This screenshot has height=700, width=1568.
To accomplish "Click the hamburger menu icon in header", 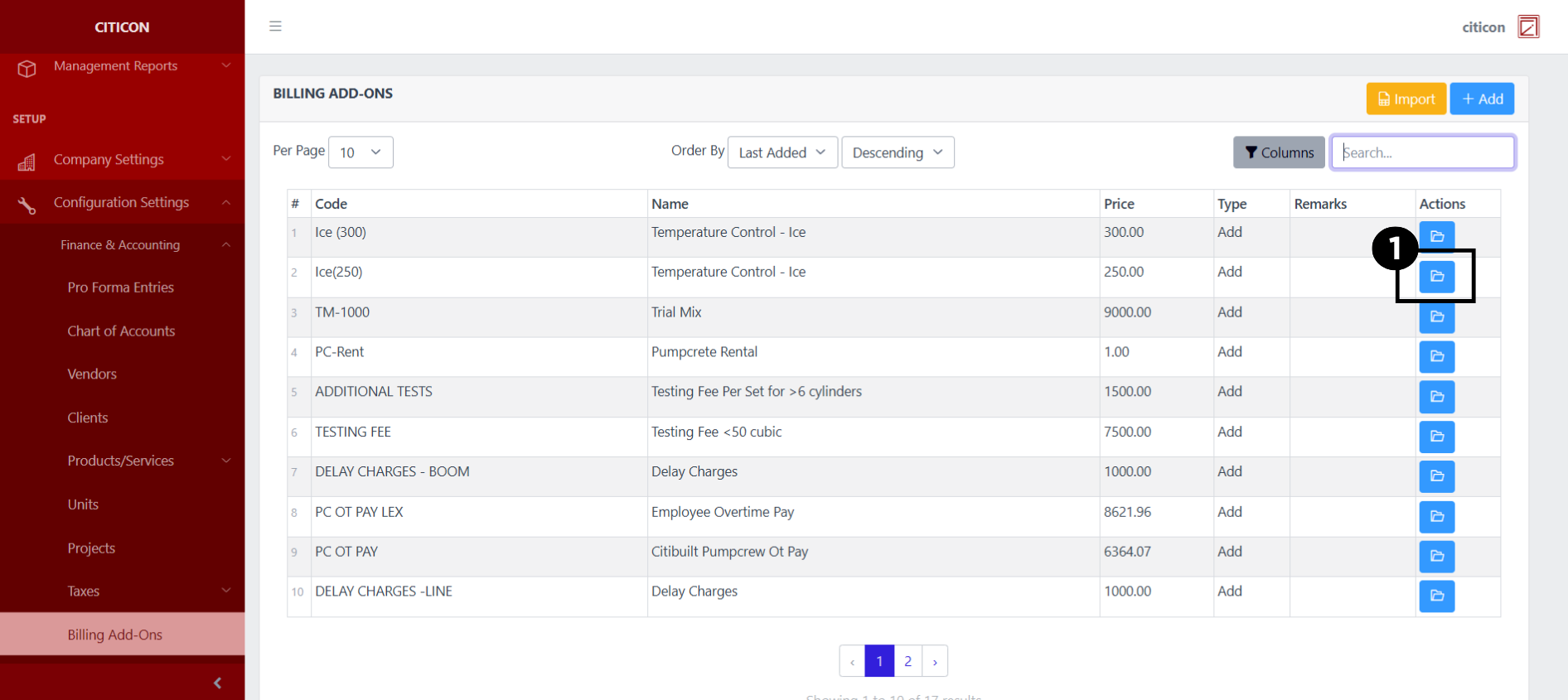I will pos(275,27).
